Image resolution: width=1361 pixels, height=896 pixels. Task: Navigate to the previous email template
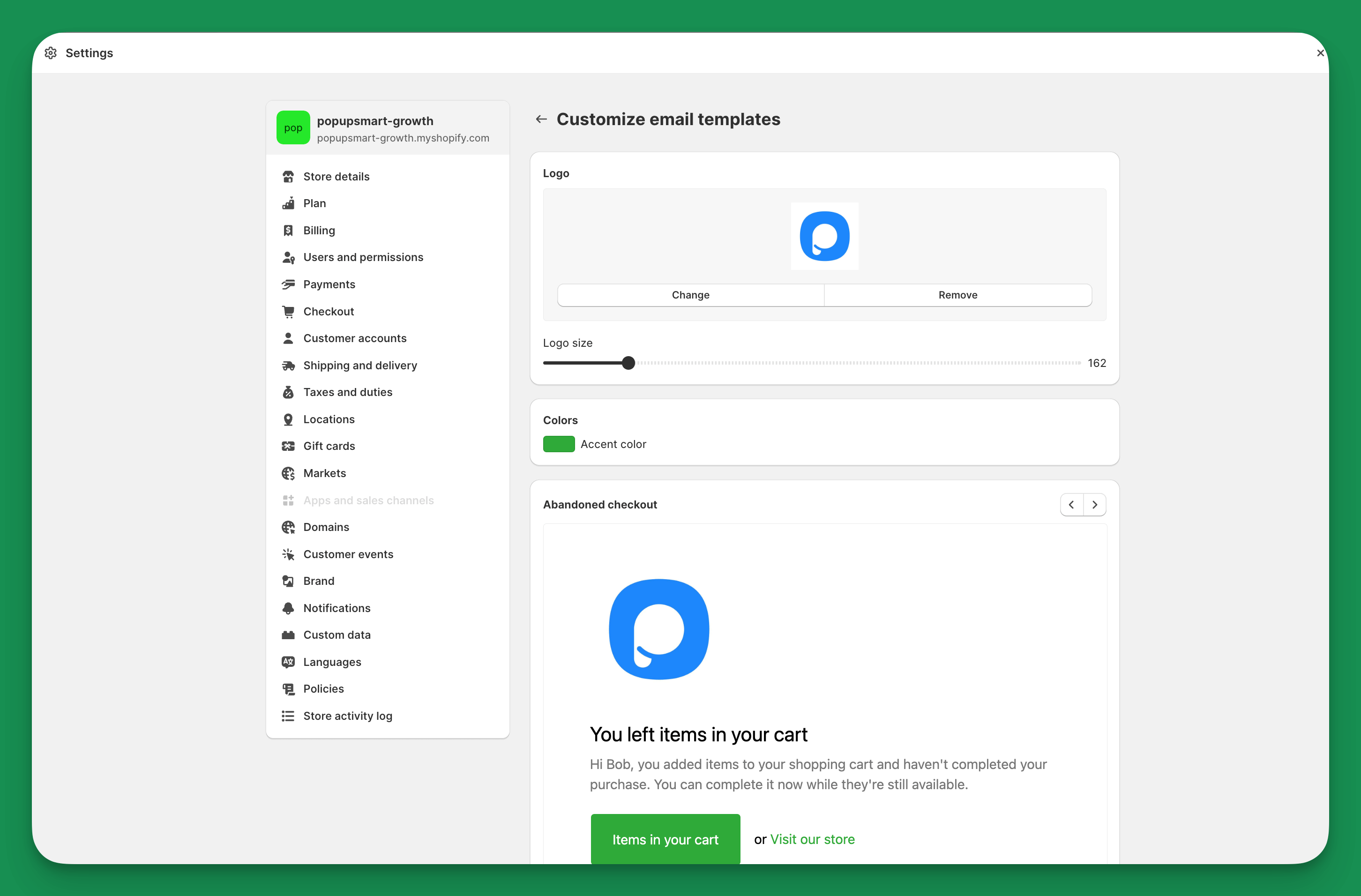tap(1071, 504)
